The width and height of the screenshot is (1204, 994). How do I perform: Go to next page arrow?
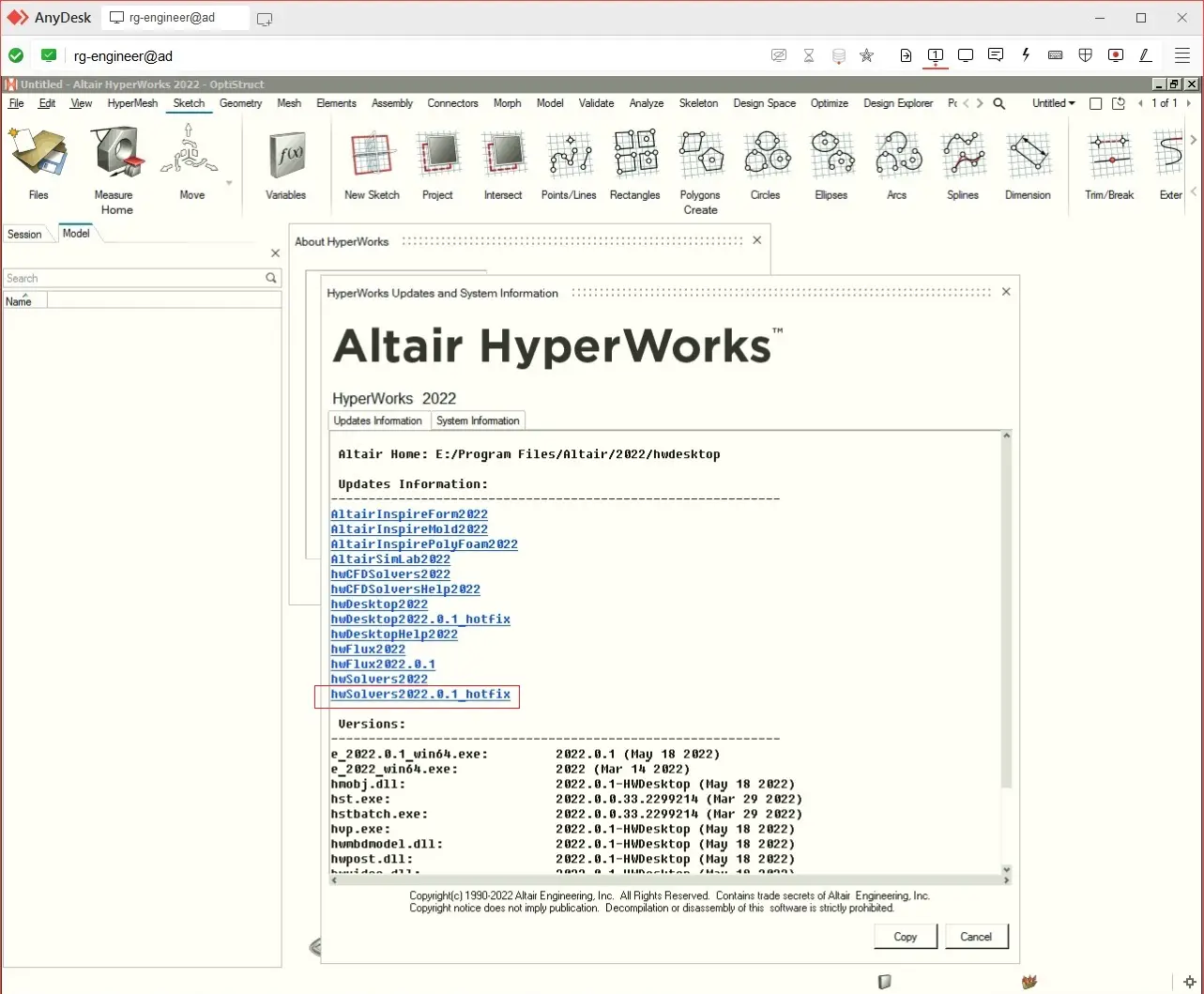1189,103
